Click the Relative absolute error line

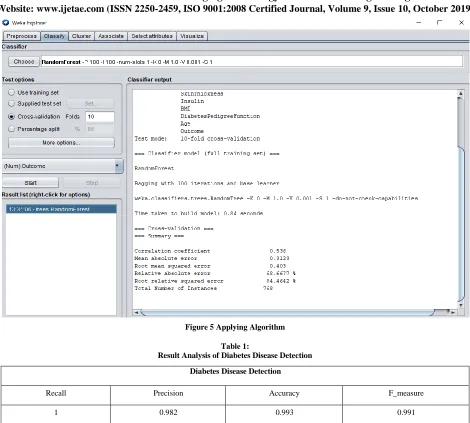pyautogui.click(x=215, y=273)
